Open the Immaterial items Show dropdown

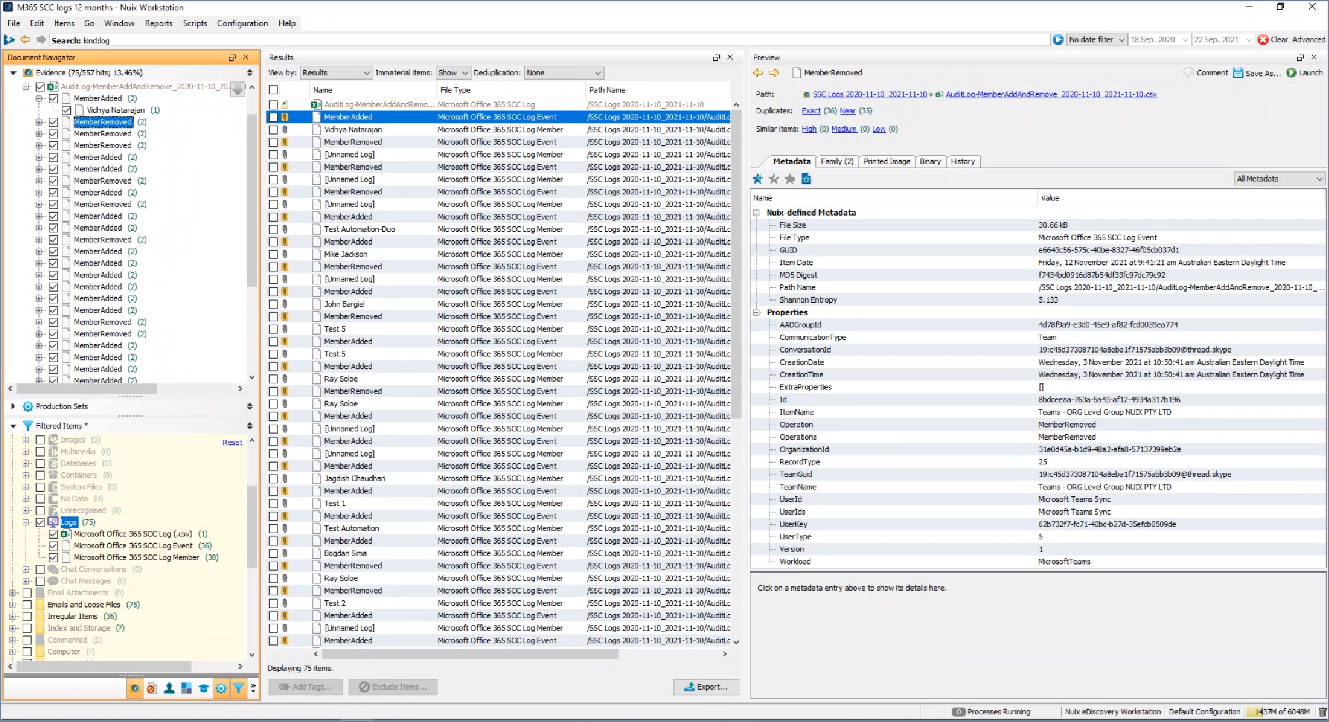(x=453, y=73)
